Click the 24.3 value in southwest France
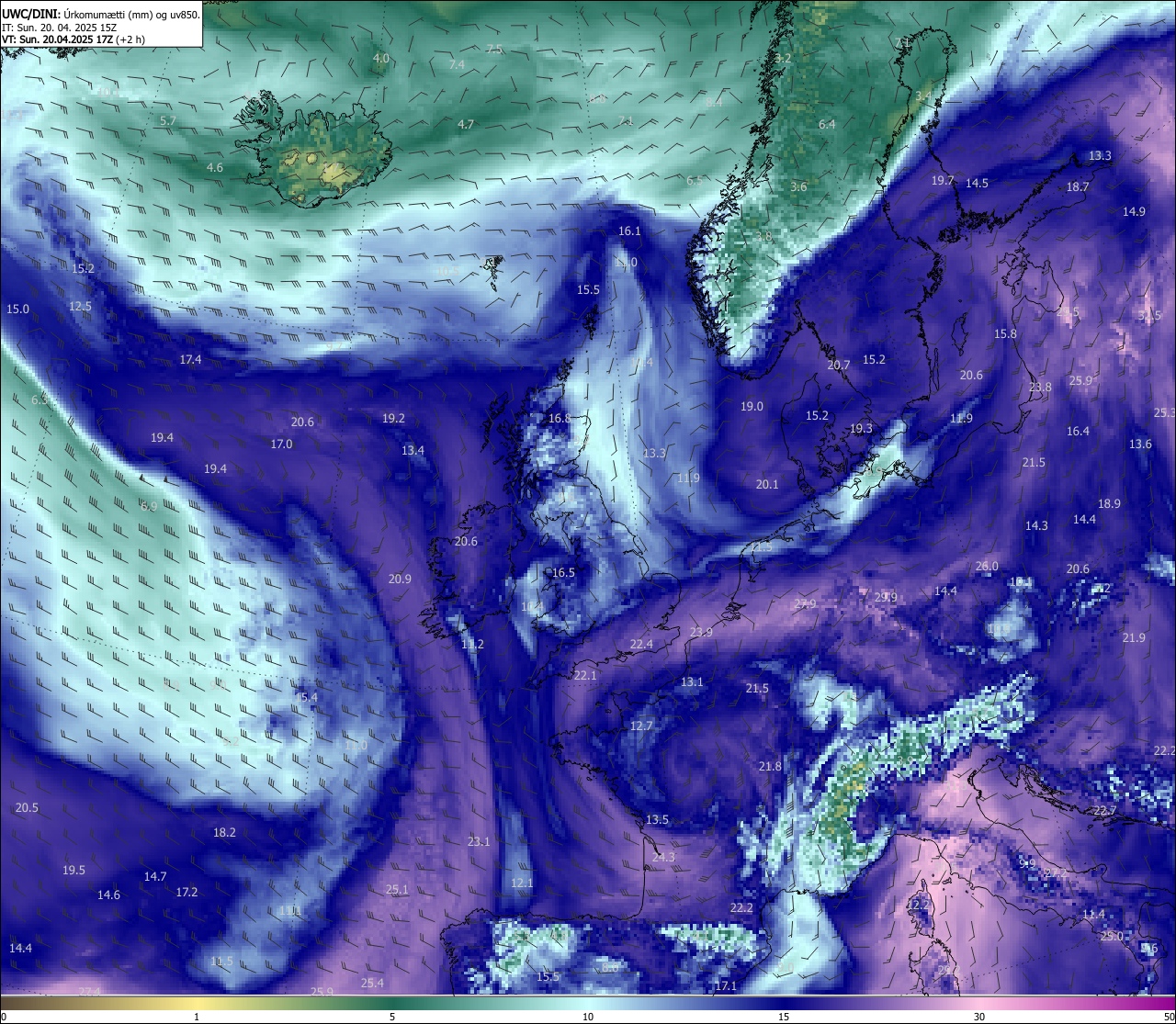This screenshot has width=1176, height=1024. coord(663,858)
